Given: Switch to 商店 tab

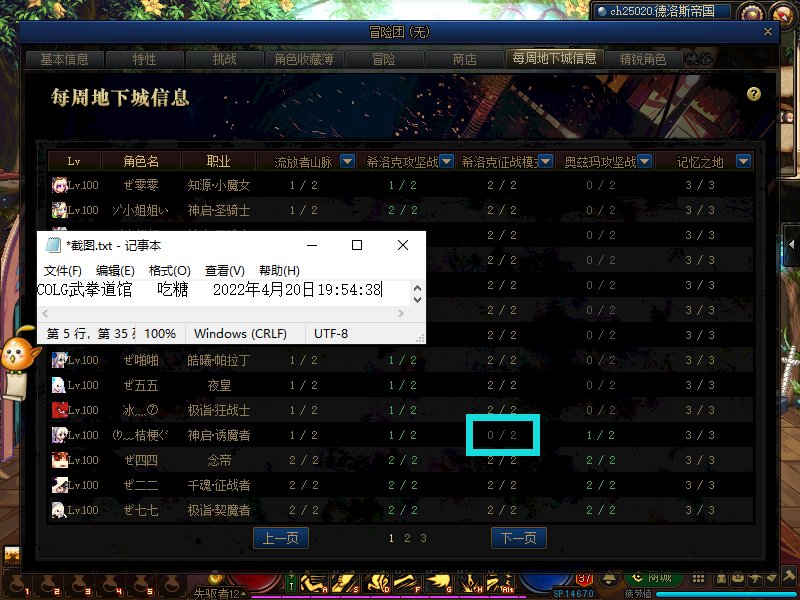Looking at the screenshot, I should 464,59.
